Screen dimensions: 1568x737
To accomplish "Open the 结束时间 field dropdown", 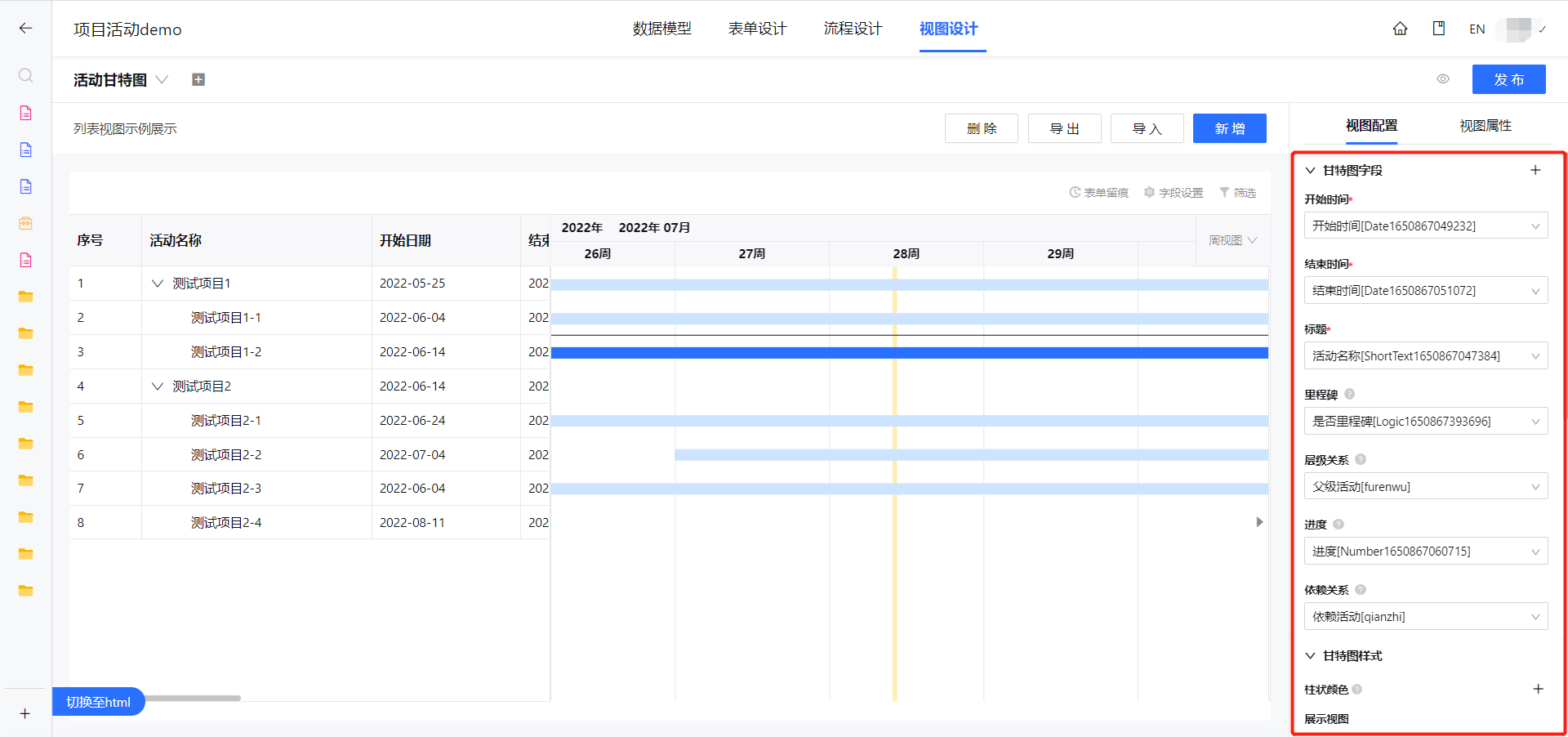I will [x=1425, y=290].
